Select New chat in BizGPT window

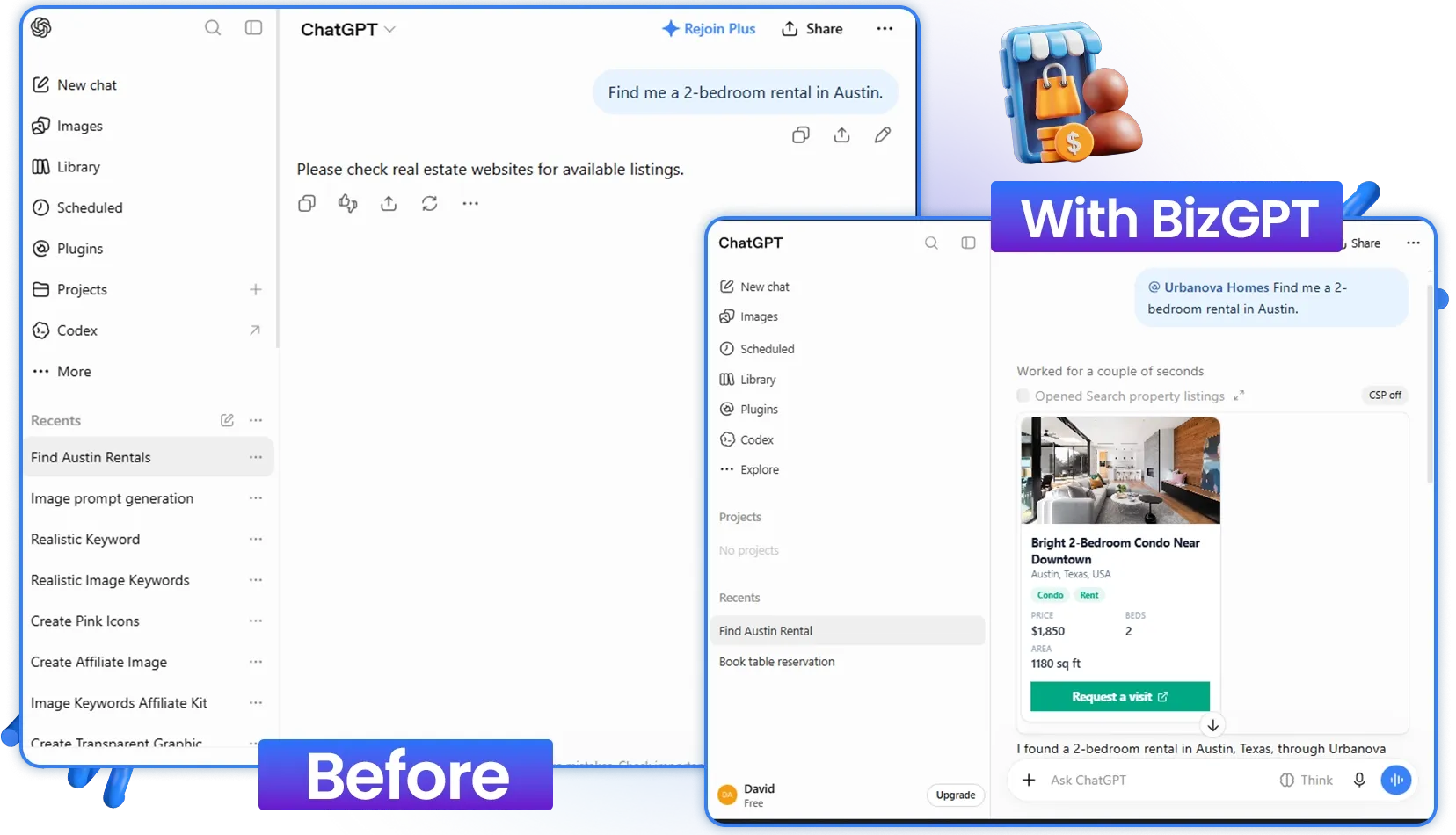(754, 287)
